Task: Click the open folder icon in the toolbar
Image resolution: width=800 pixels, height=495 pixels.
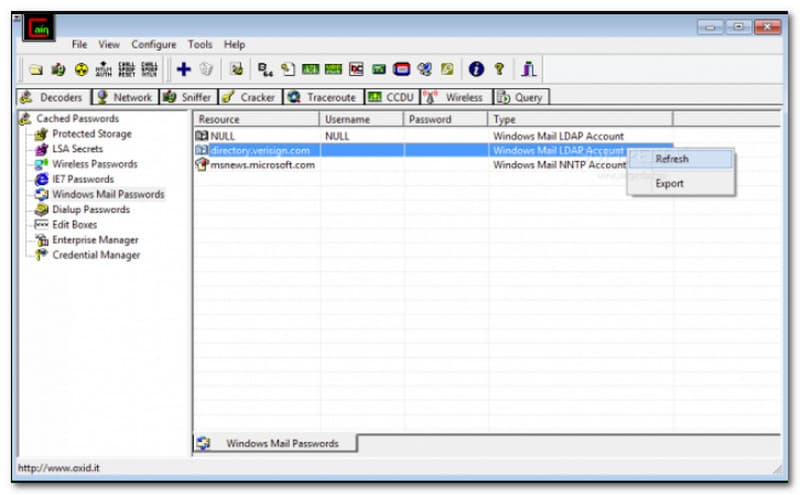Action: 36,69
